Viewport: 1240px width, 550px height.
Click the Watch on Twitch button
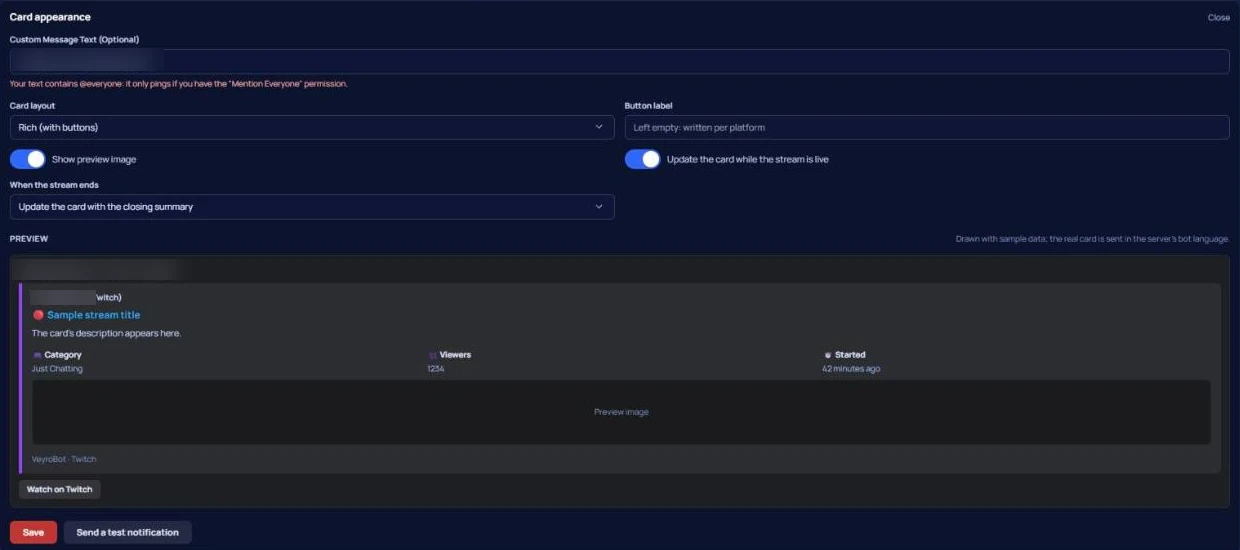click(x=59, y=489)
